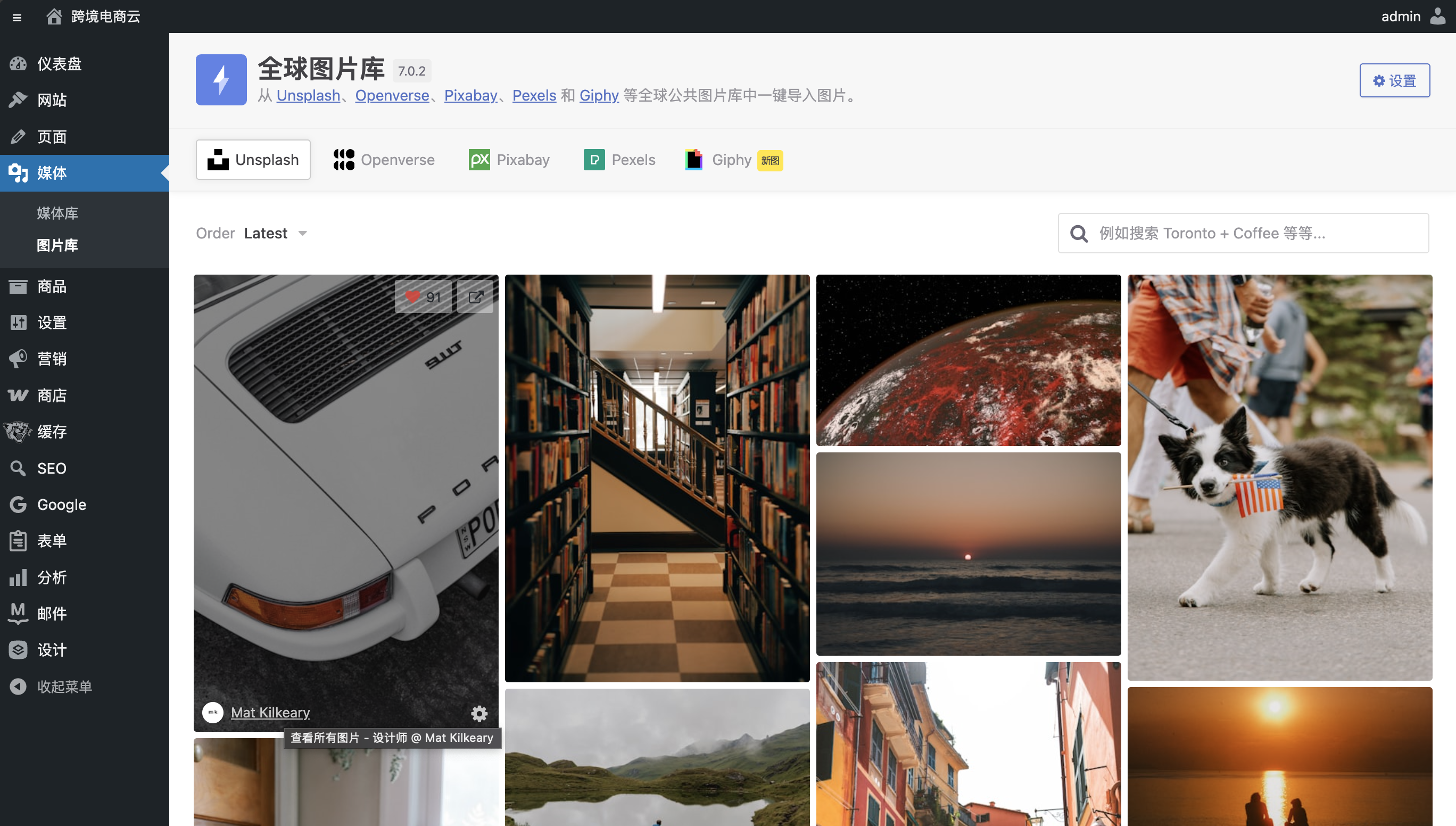Switch to the Pixabay tab

(x=509, y=160)
